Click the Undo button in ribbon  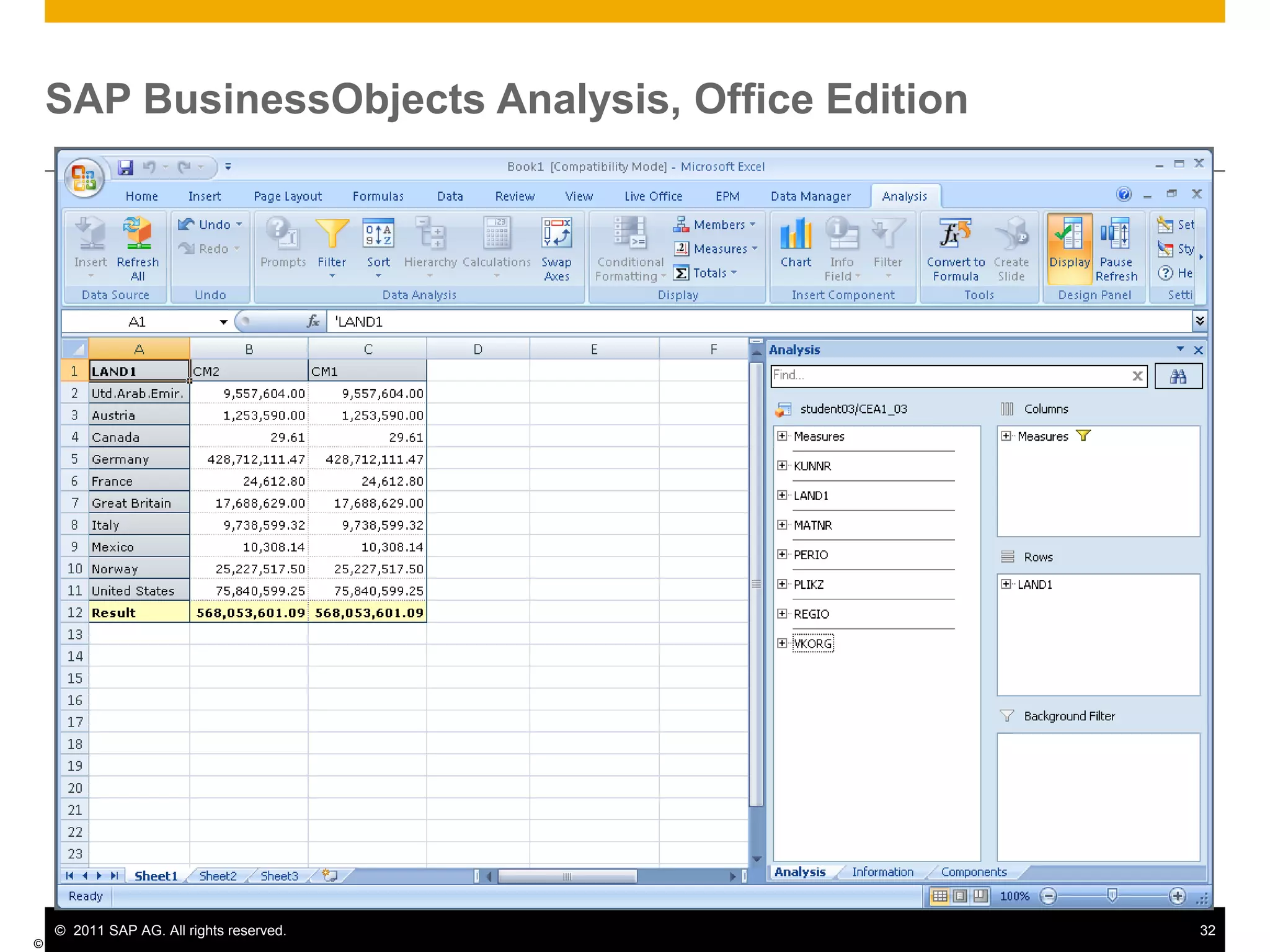[209, 224]
